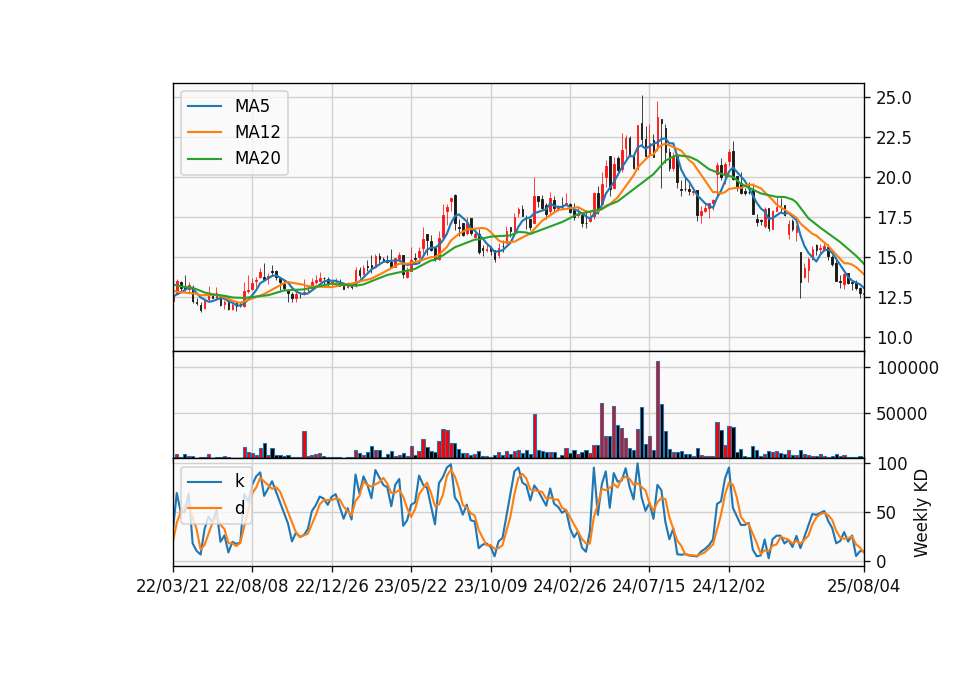
Task: Click the 22/08/08 date axis label
Action: click(x=252, y=586)
